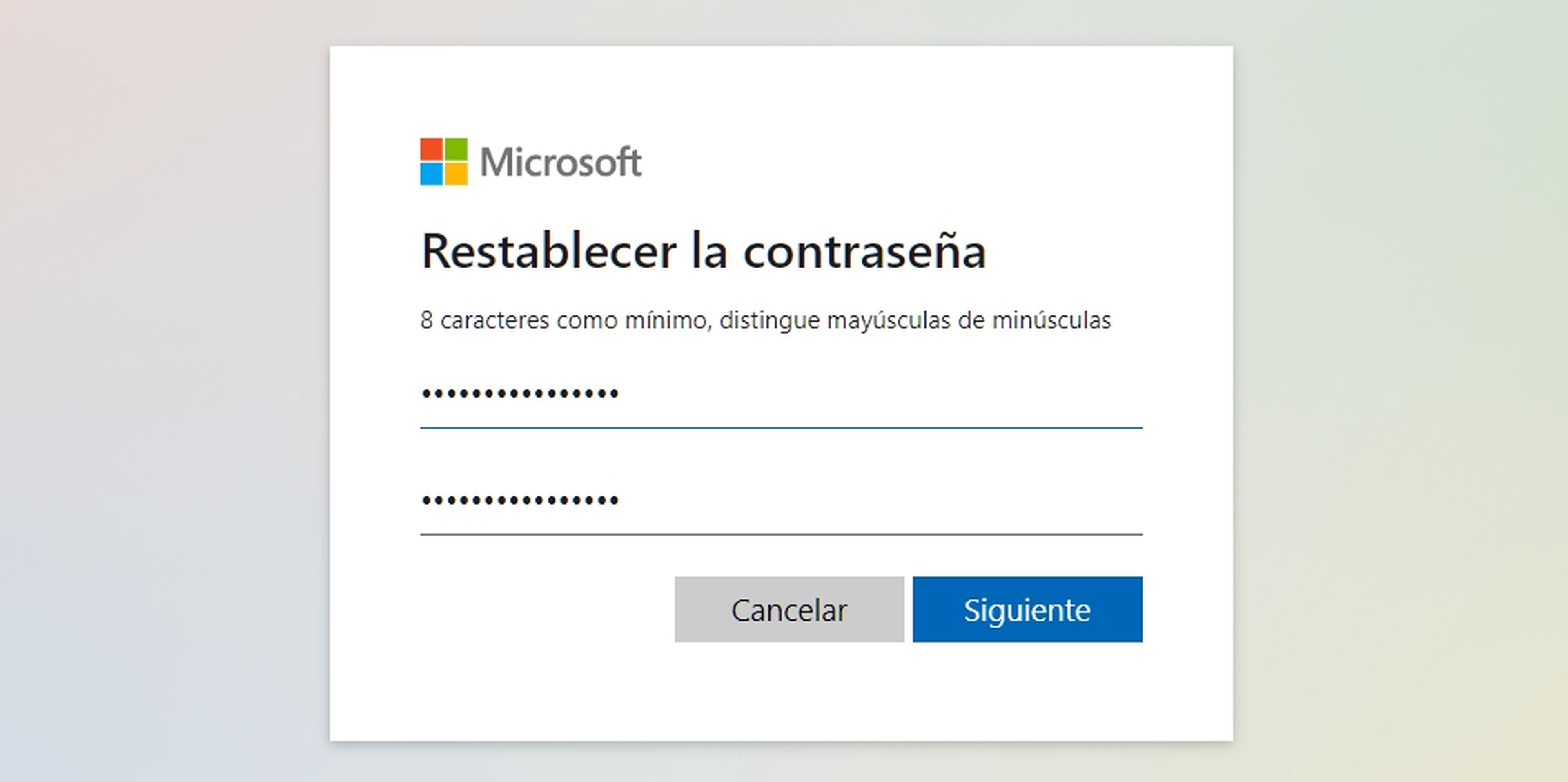The image size is (1568, 782).
Task: Click the green square of Microsoft logo
Action: coord(457,149)
